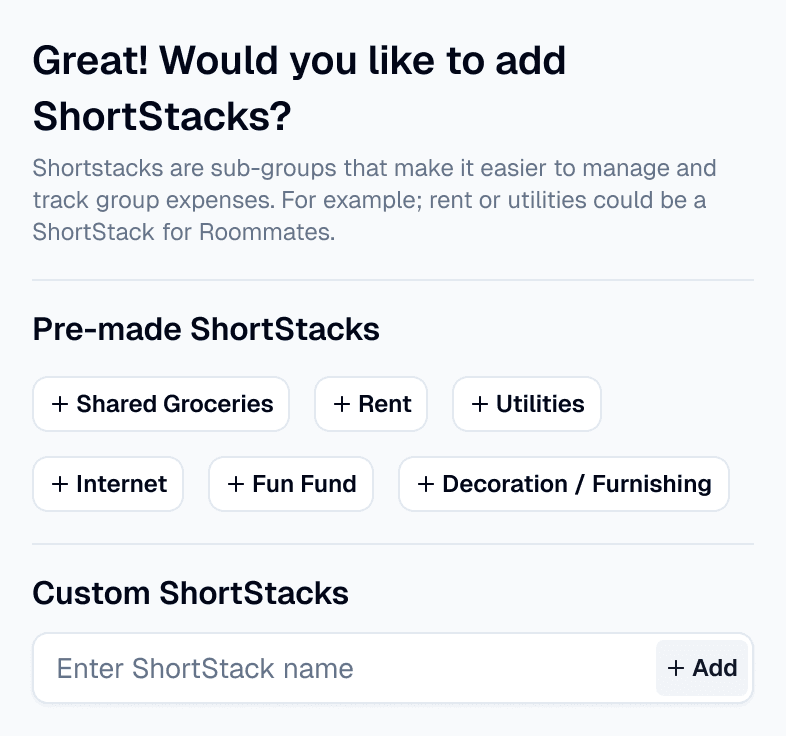The width and height of the screenshot is (786, 736).
Task: Choose the Internet ShortStack chip
Action: coord(109,484)
